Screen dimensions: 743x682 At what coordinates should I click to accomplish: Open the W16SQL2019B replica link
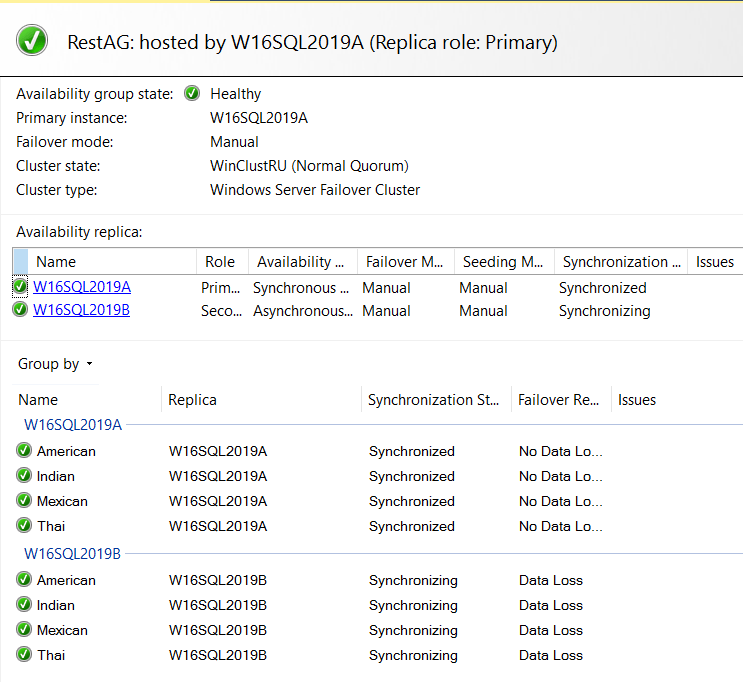click(82, 310)
